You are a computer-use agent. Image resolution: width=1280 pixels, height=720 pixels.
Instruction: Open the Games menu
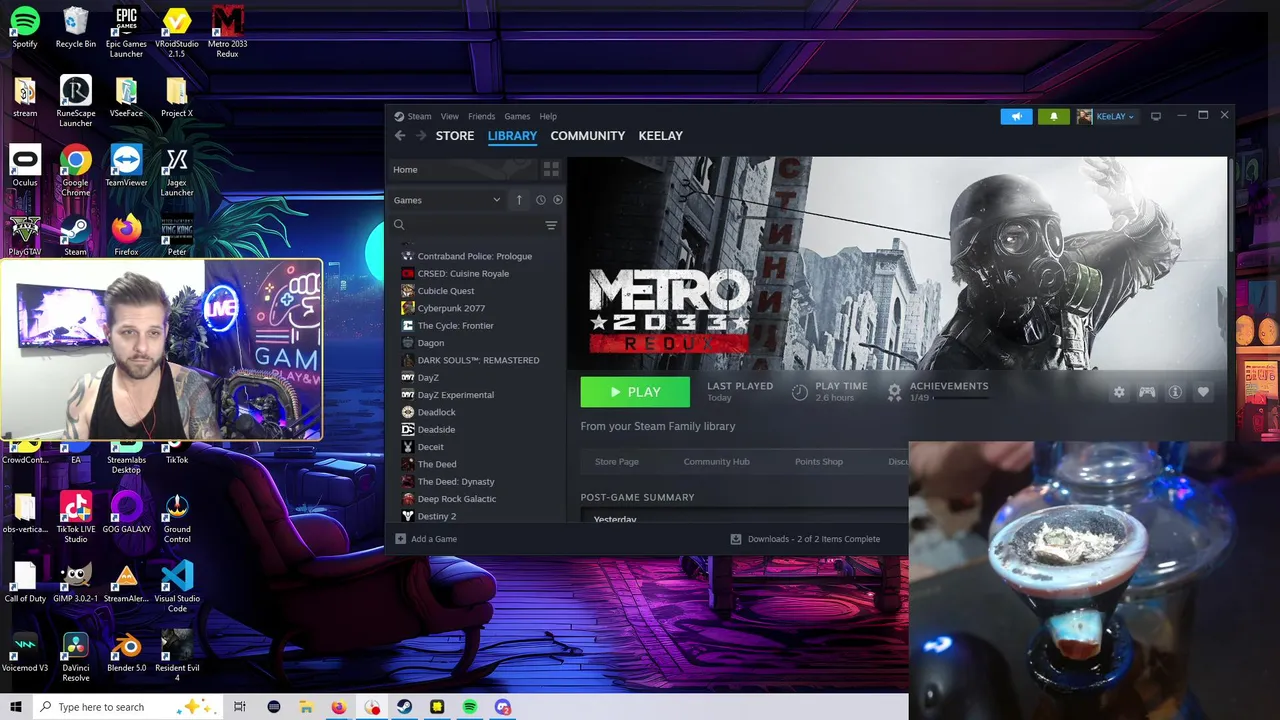point(517,116)
